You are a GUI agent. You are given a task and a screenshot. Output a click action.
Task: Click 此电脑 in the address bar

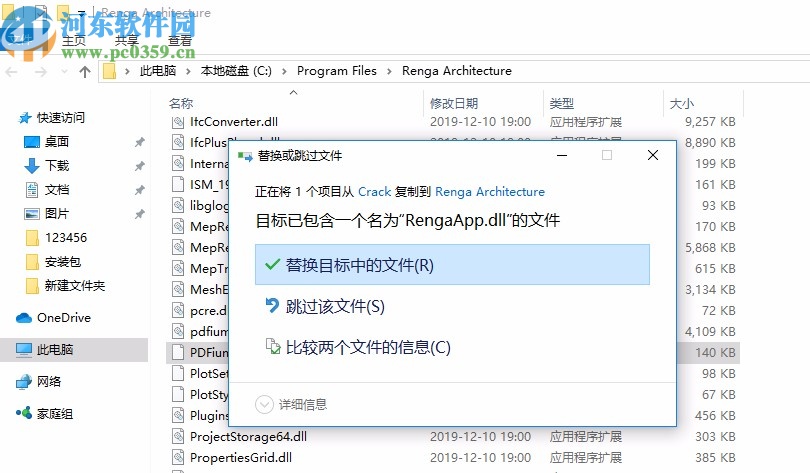click(x=158, y=71)
